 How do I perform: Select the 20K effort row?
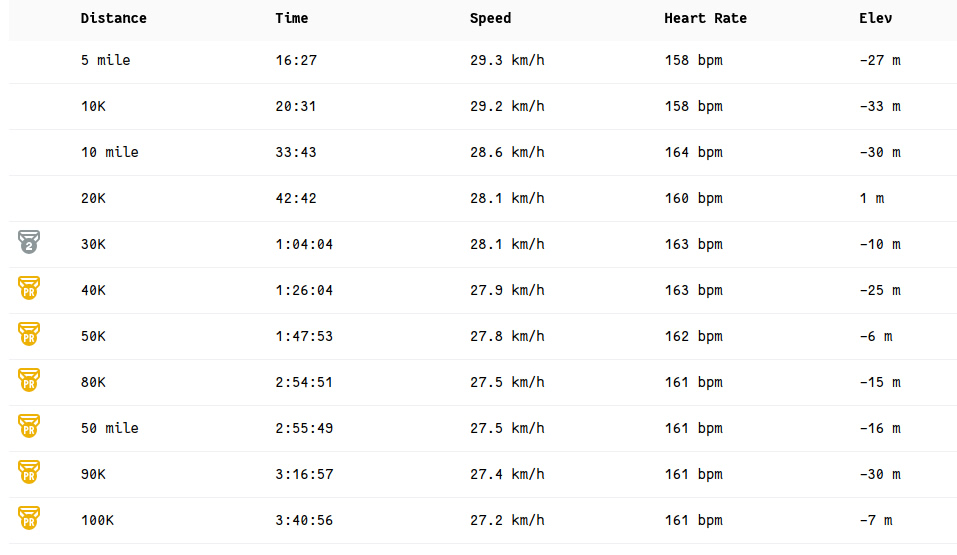[93, 198]
